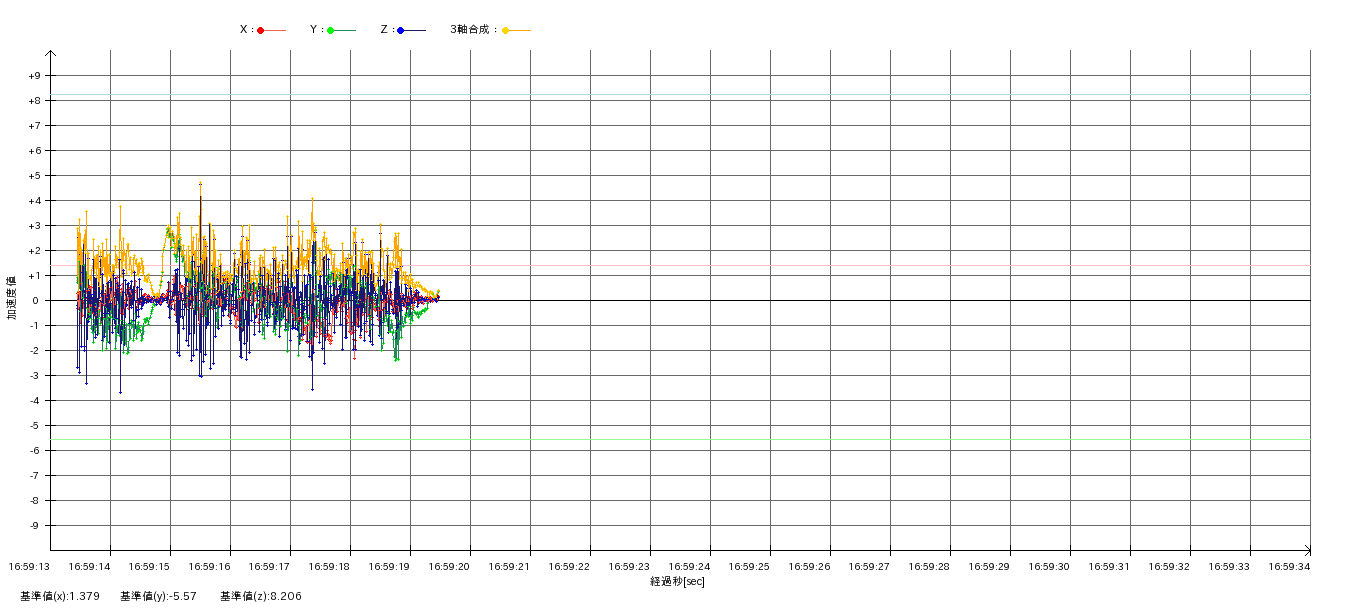Click the arrowhead at top of vertical axis
This screenshot has height=610, width=1350.
coord(51,54)
